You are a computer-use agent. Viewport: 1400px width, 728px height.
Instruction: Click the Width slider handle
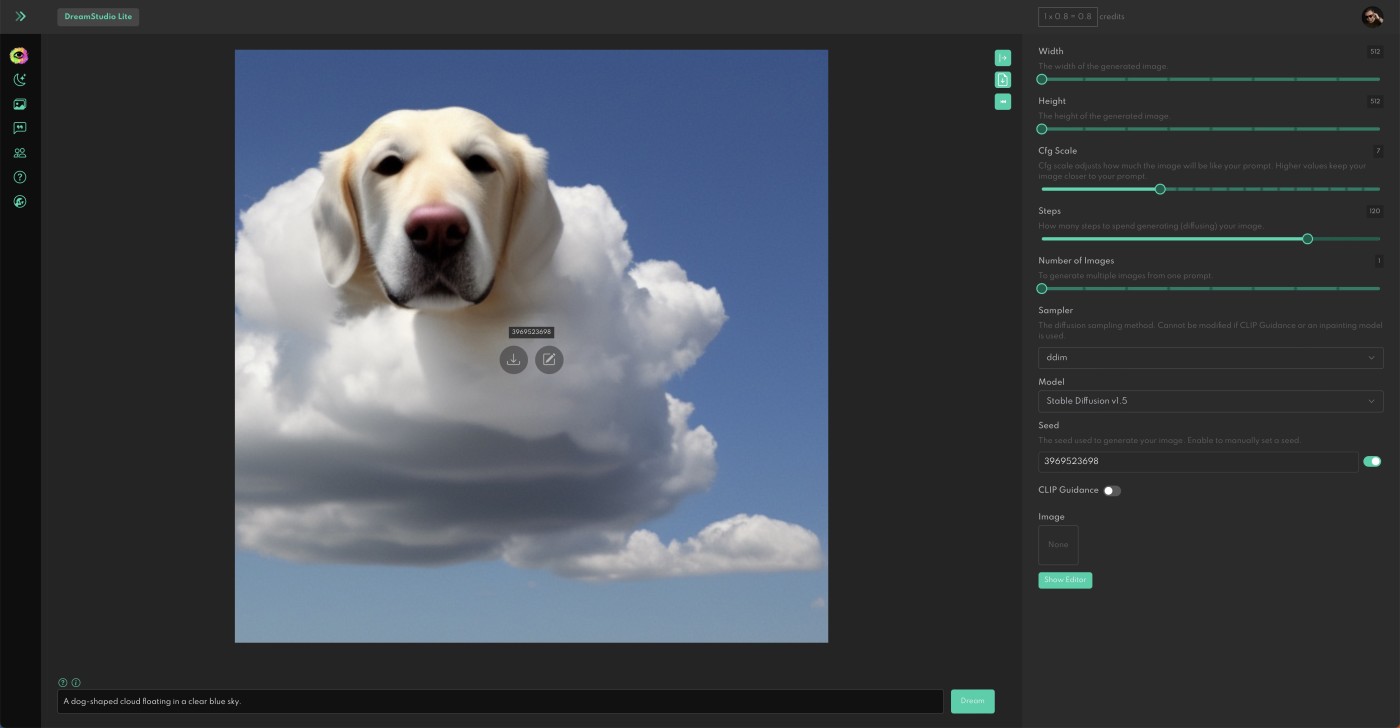pyautogui.click(x=1042, y=79)
